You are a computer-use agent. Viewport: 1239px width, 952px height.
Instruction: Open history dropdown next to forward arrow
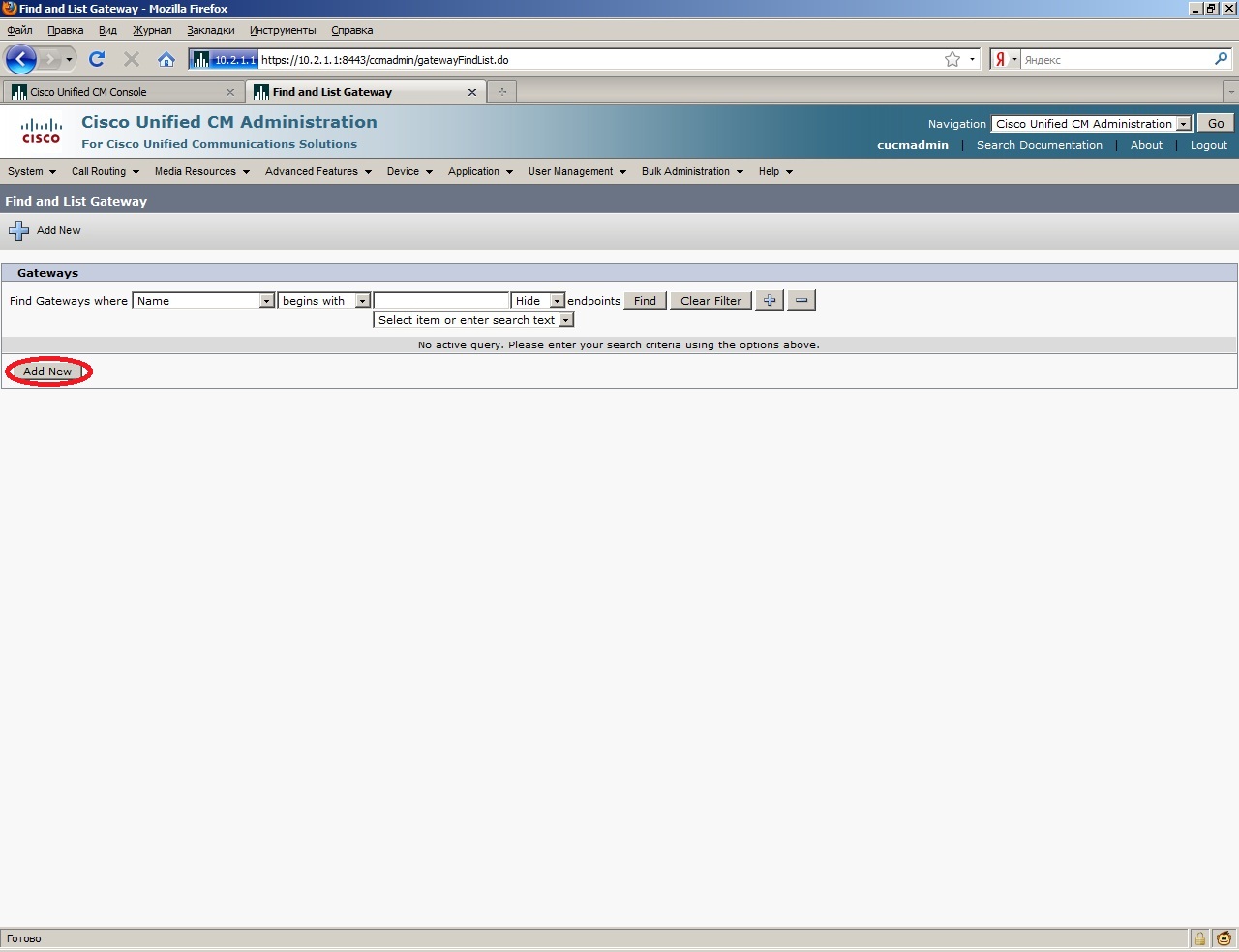69,59
